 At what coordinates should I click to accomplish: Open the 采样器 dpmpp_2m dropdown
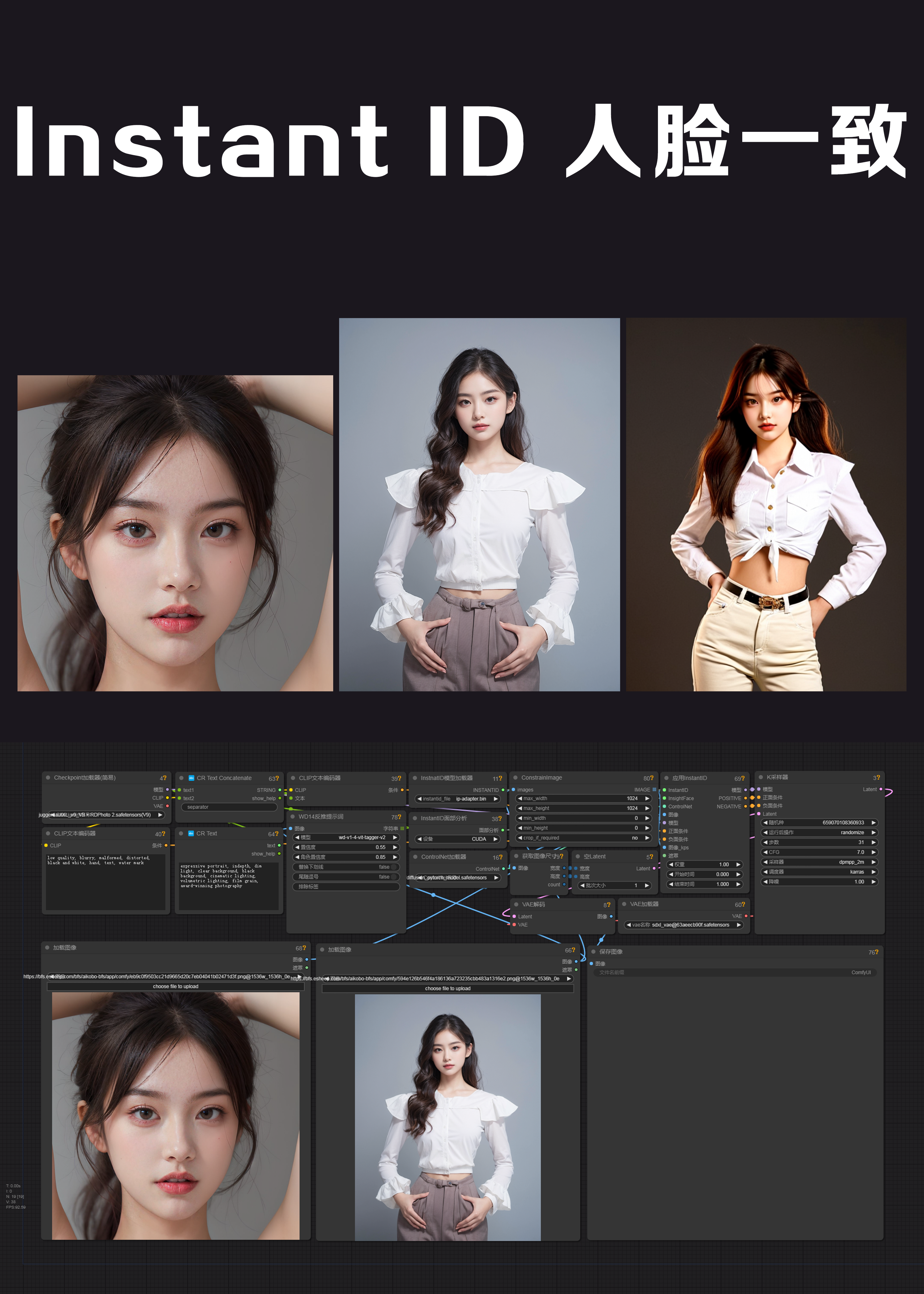pyautogui.click(x=820, y=862)
